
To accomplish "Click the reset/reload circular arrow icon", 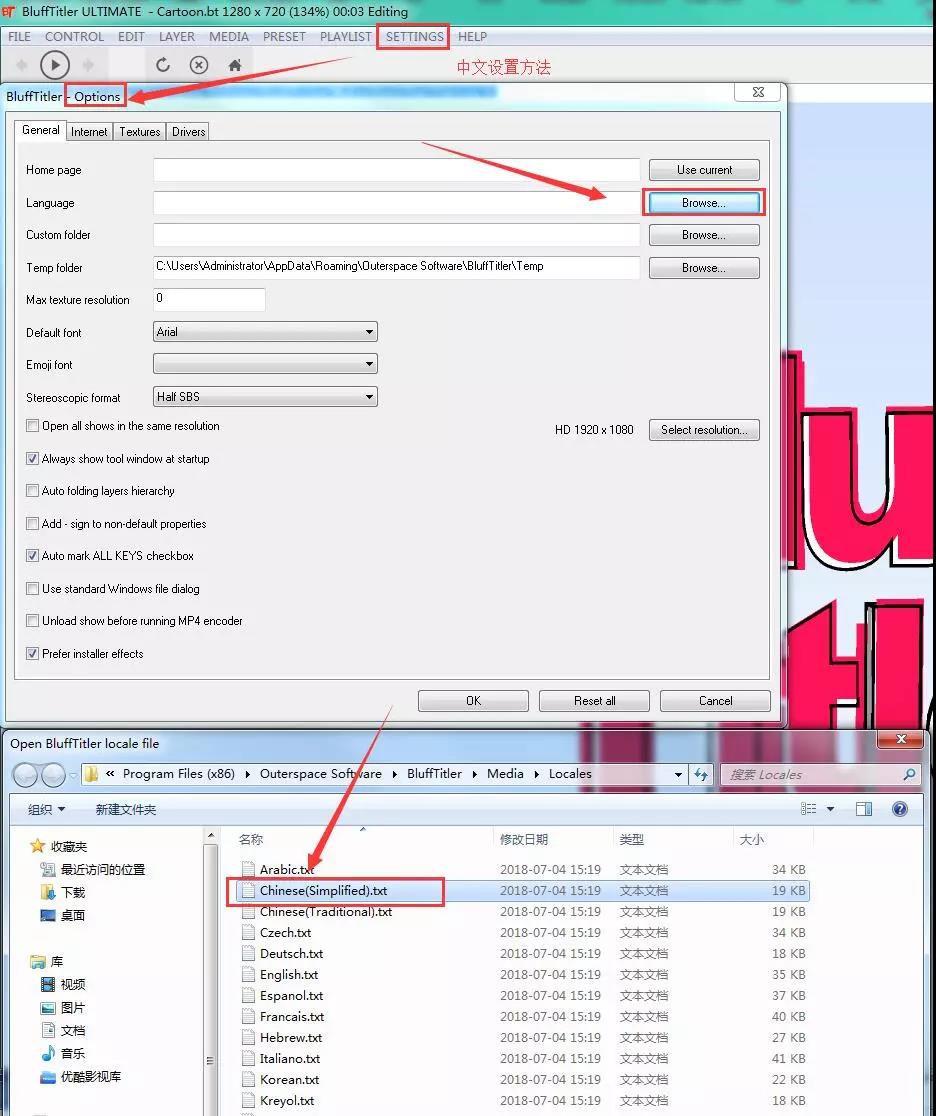I will tap(163, 65).
